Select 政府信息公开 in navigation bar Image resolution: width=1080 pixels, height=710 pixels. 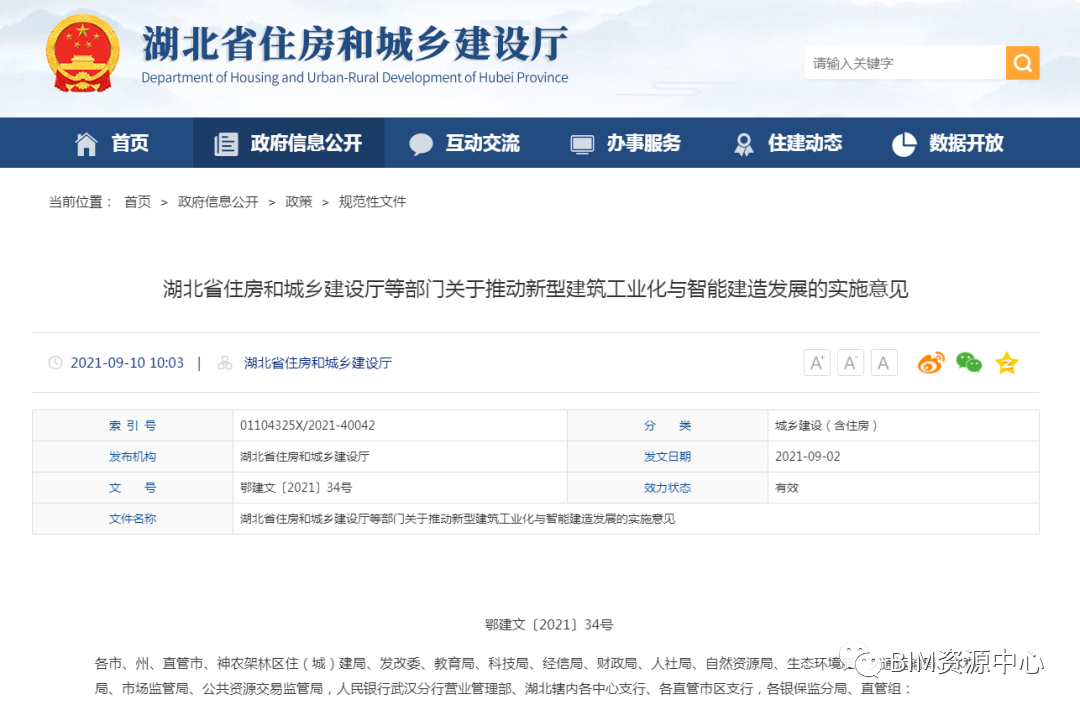coord(288,143)
